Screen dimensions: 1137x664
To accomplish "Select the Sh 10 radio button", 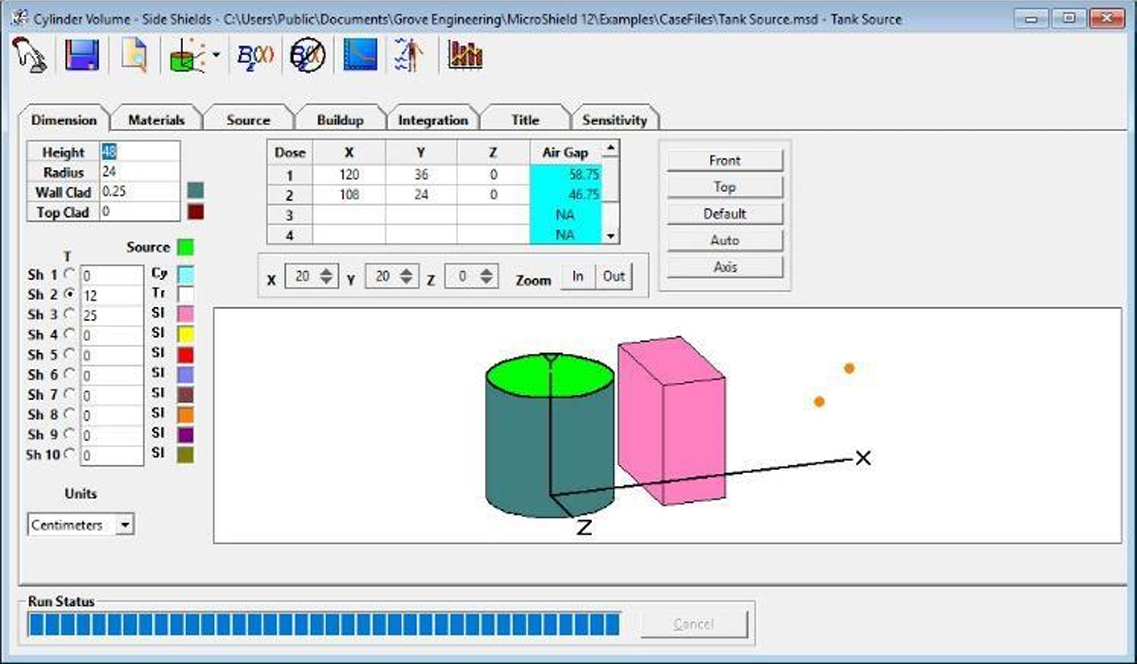I will 70,454.
